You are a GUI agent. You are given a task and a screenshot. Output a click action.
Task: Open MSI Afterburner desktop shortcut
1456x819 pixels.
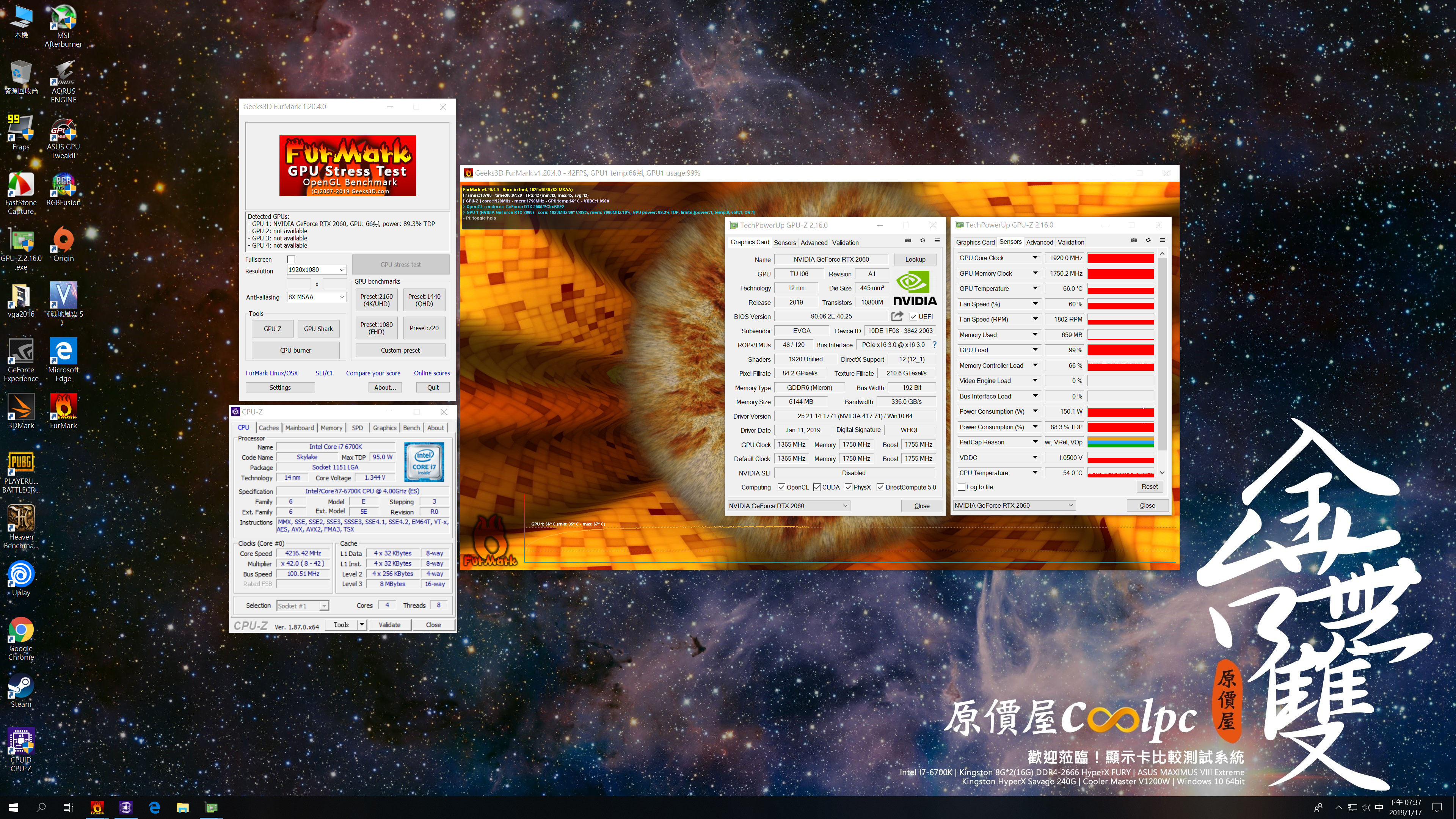(x=63, y=25)
